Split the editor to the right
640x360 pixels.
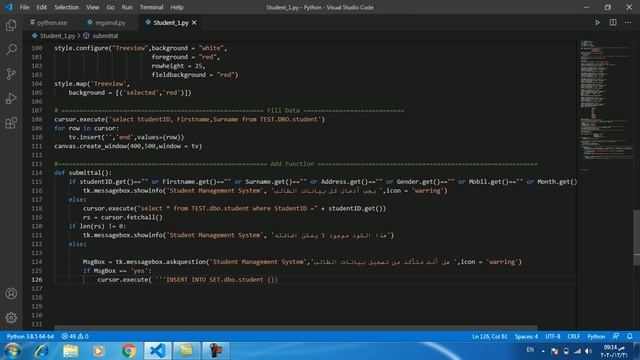[613, 23]
